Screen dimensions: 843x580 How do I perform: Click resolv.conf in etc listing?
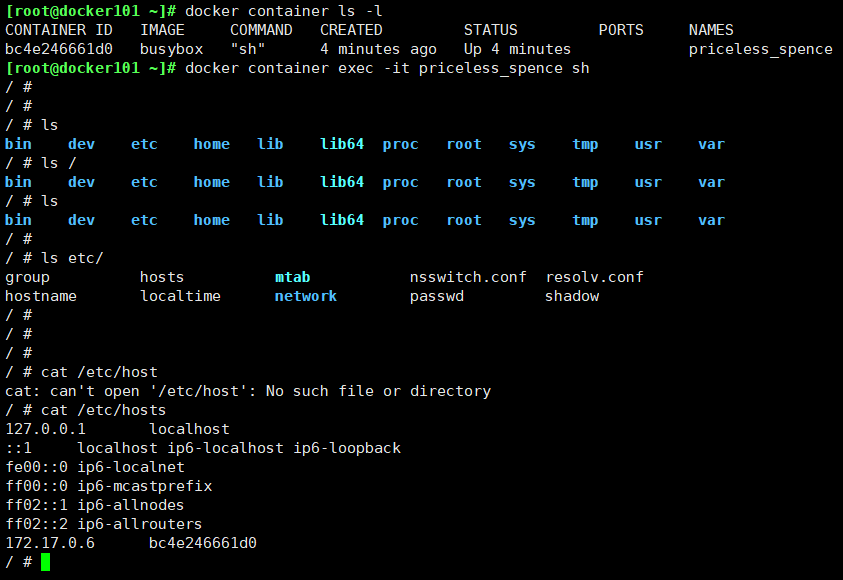click(594, 277)
